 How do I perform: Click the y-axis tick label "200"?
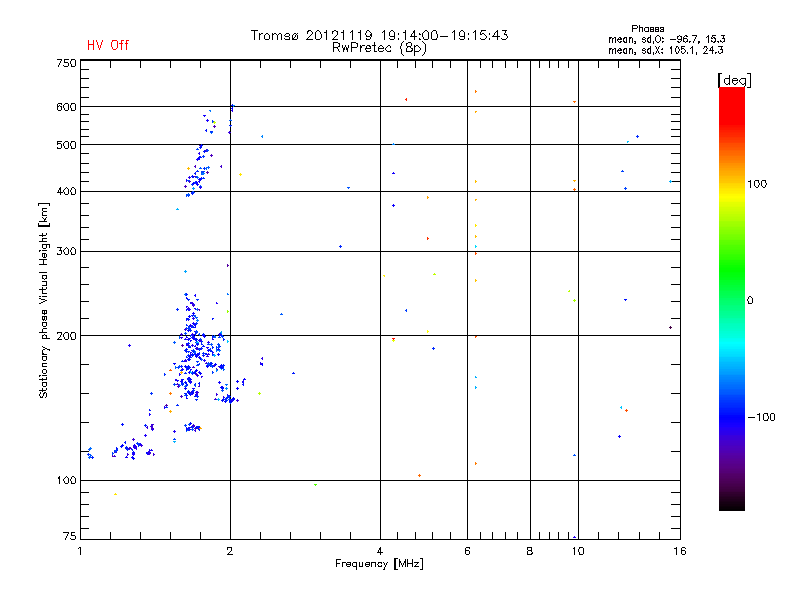(x=66, y=336)
